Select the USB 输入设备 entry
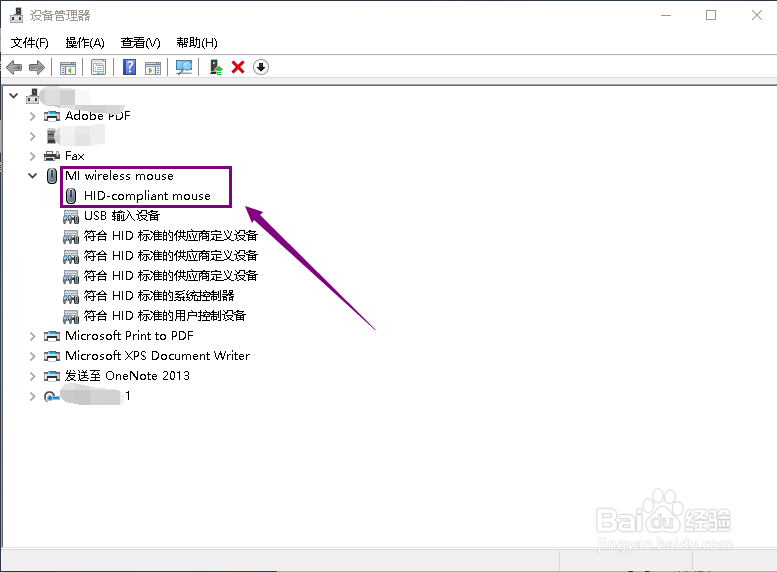Screen dimensions: 777x572 (122, 216)
